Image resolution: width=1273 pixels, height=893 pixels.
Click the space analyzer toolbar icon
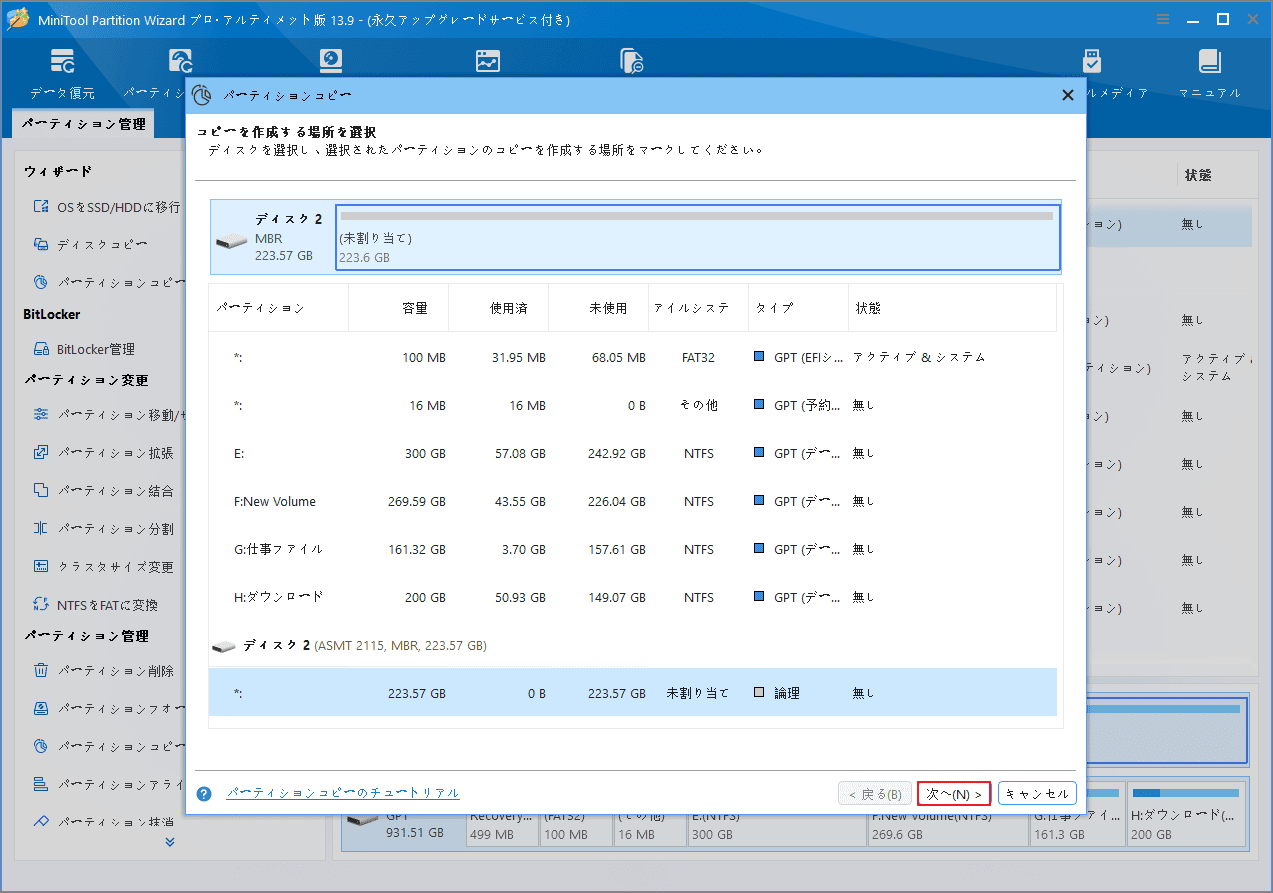[488, 62]
